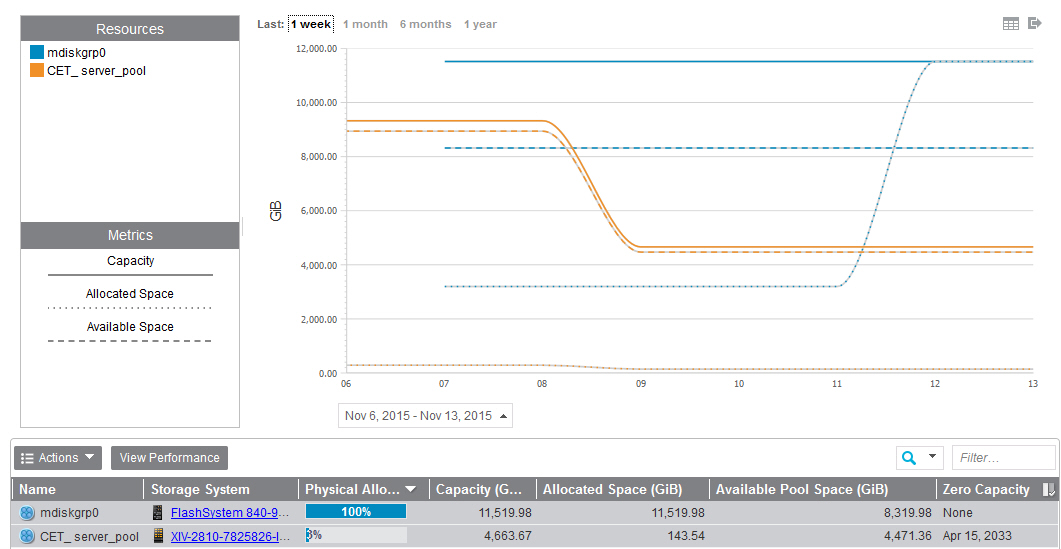This screenshot has height=549, width=1061.
Task: Click the pool icon beside mdiskgrp0 row
Action: (x=27, y=513)
